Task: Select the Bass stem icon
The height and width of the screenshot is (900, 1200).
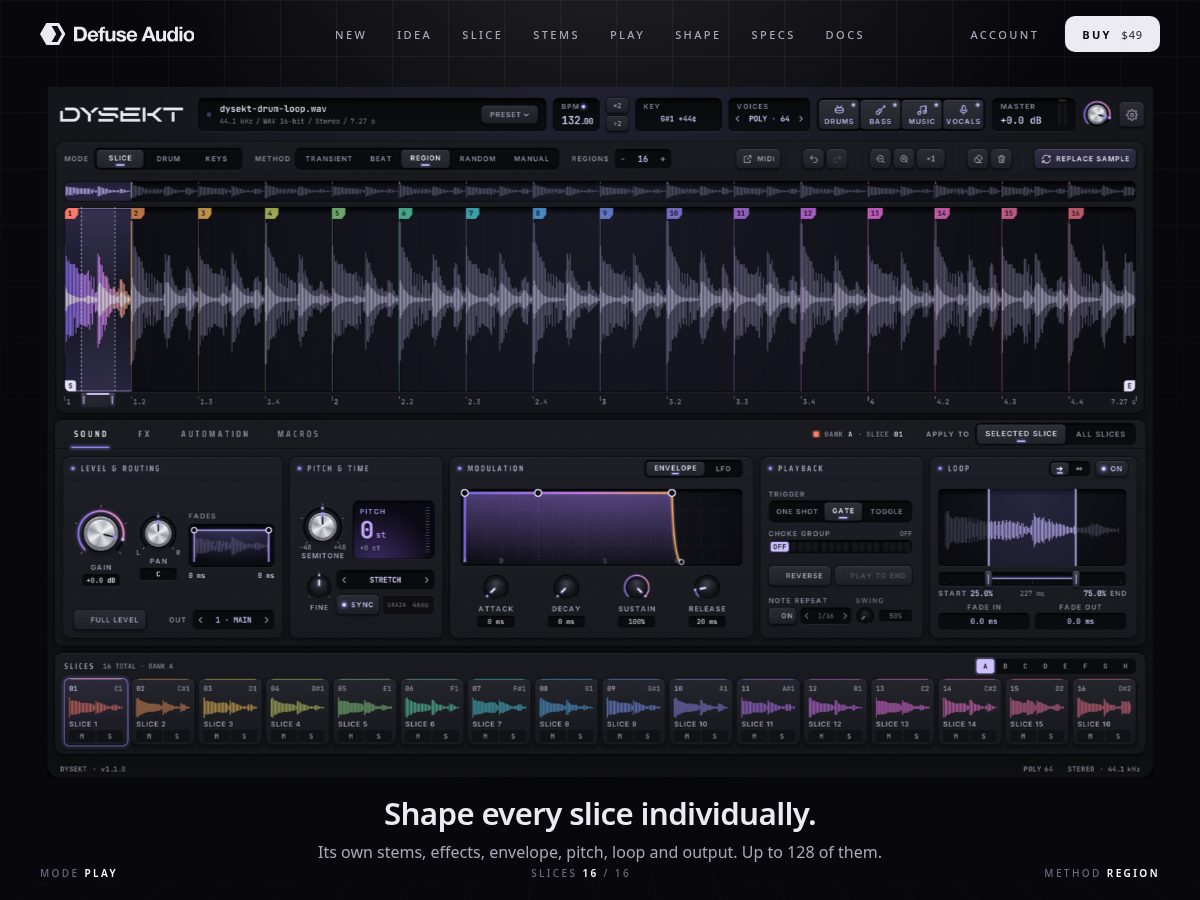Action: click(880, 114)
